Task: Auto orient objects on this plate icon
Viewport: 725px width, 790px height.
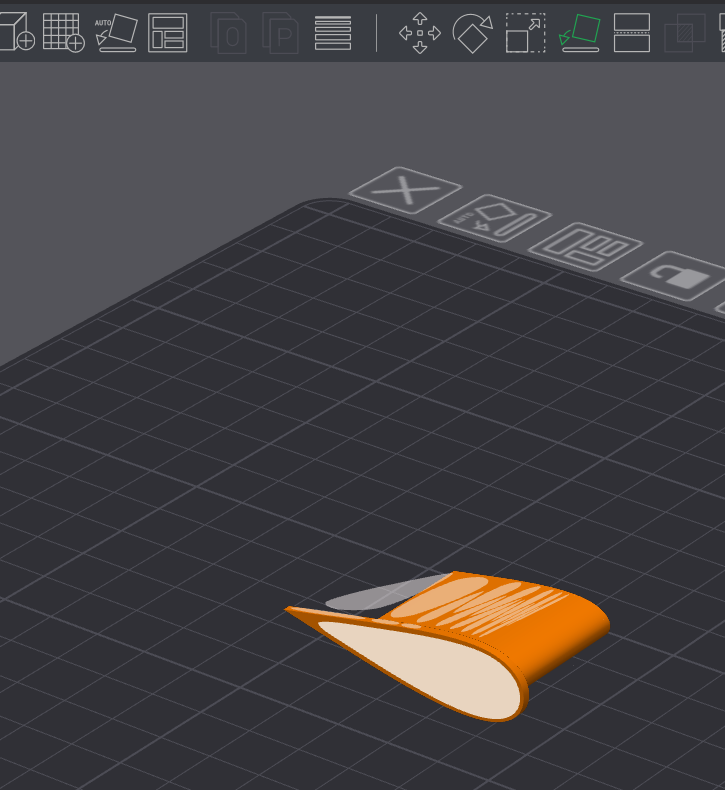Action: [495, 218]
